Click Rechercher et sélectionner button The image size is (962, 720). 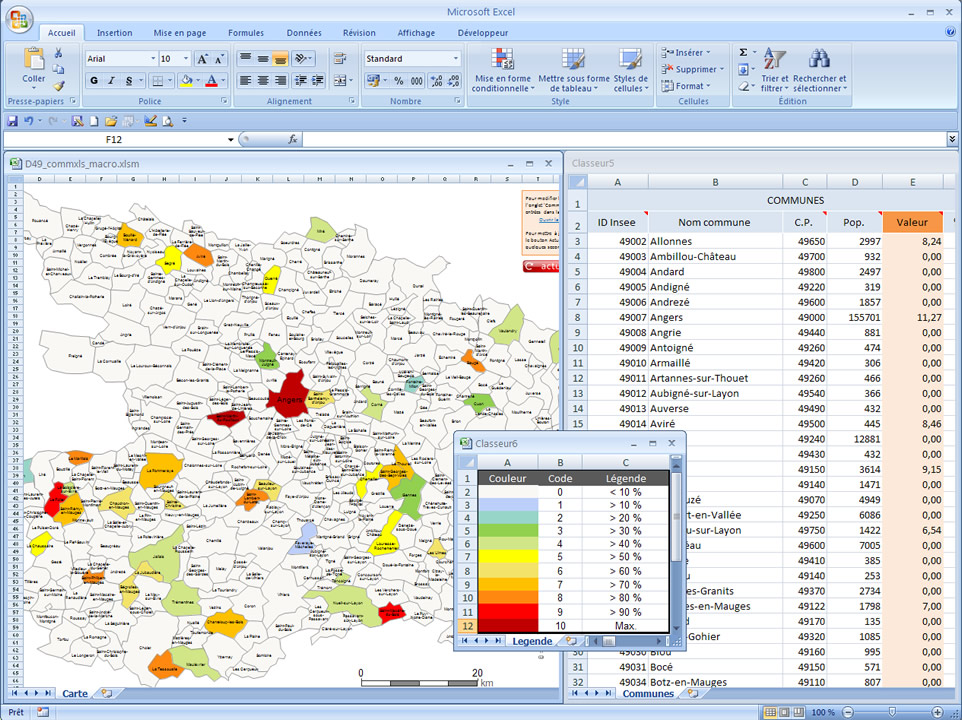pos(820,70)
